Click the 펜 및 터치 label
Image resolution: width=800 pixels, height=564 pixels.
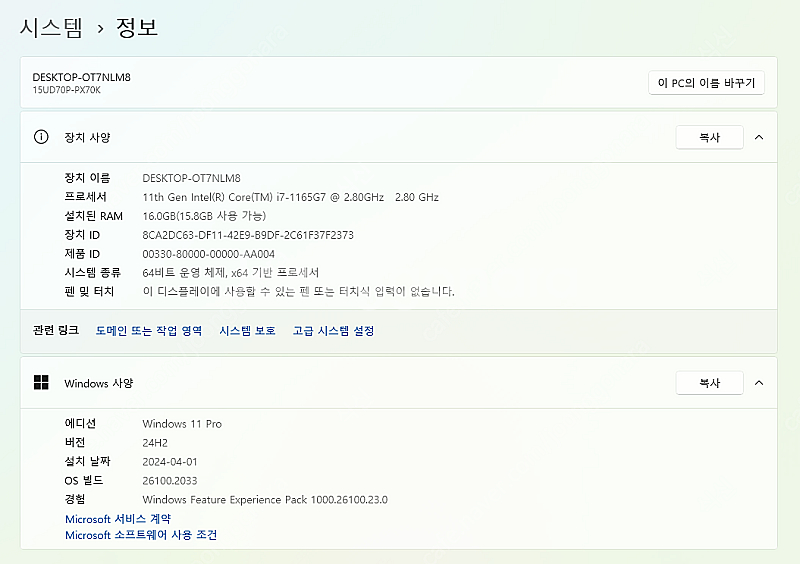[89, 291]
